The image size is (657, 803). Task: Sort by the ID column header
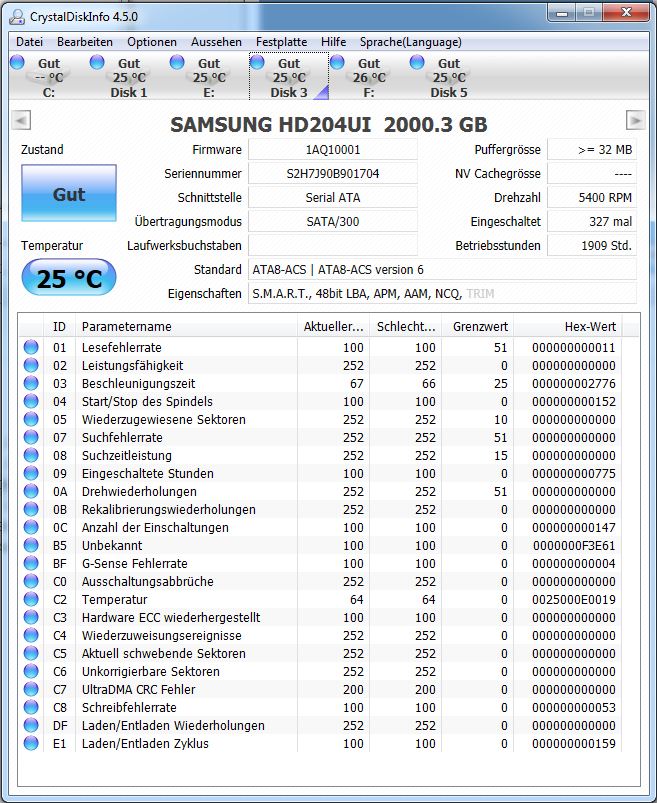(59, 326)
